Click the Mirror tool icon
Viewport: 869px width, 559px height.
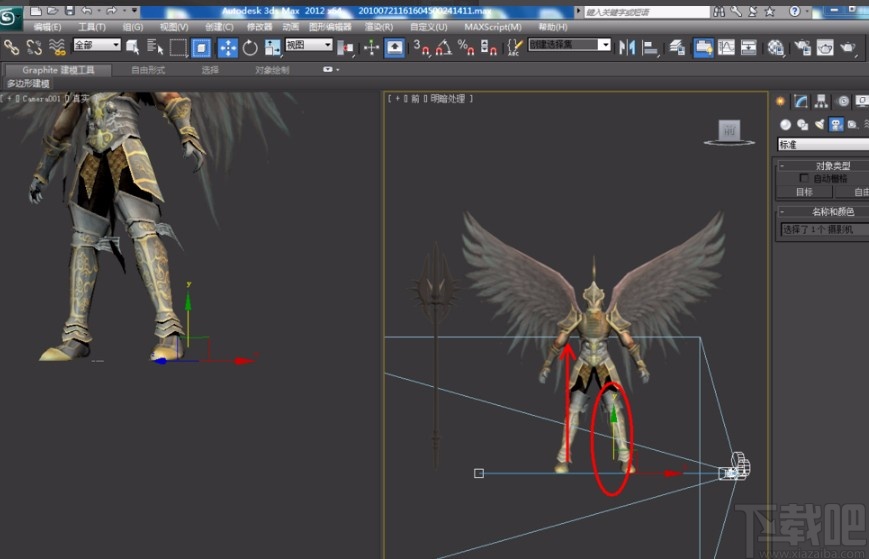tap(627, 48)
